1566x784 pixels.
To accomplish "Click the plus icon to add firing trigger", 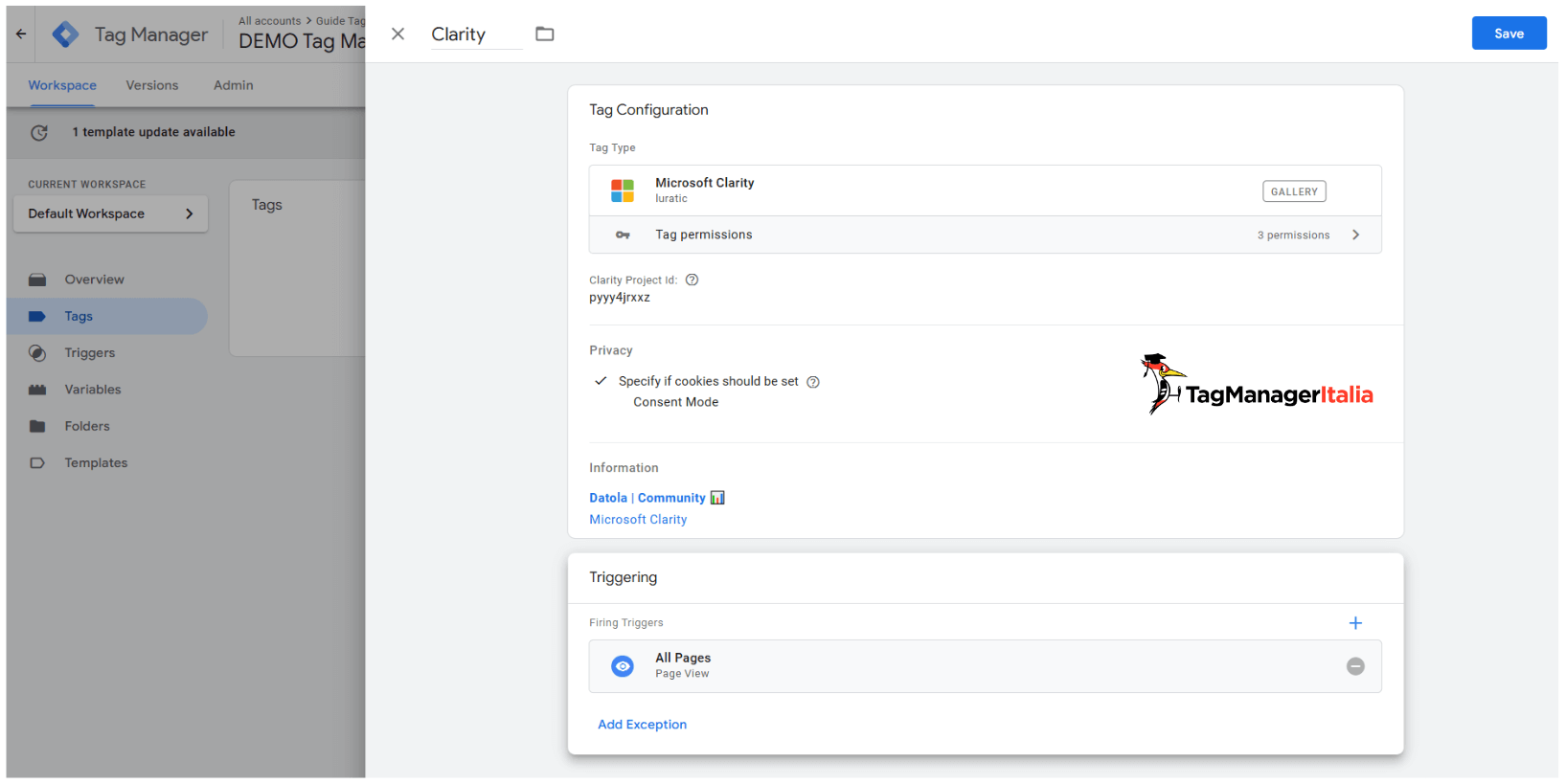I will pos(1354,623).
